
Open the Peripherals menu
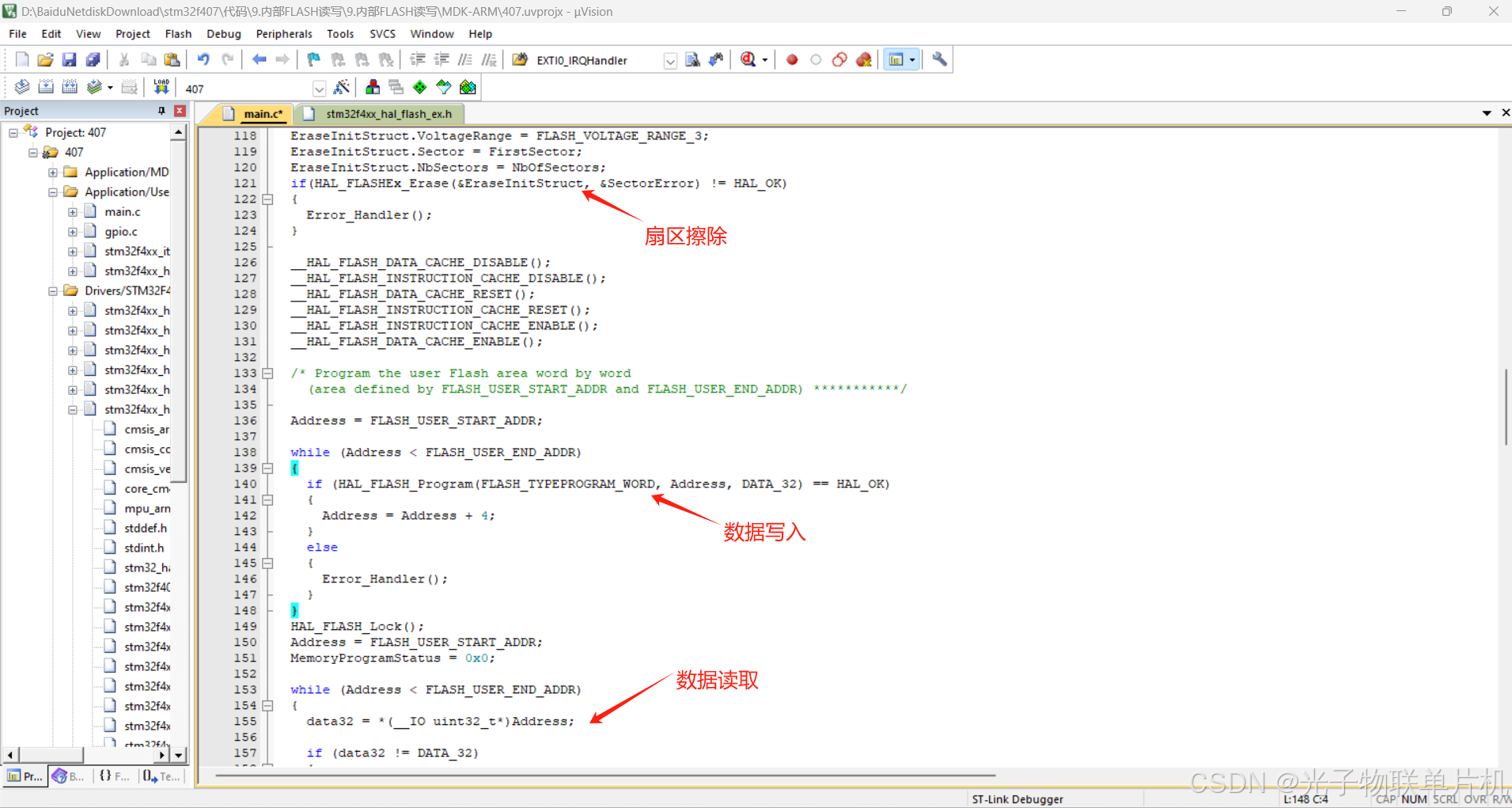point(283,33)
